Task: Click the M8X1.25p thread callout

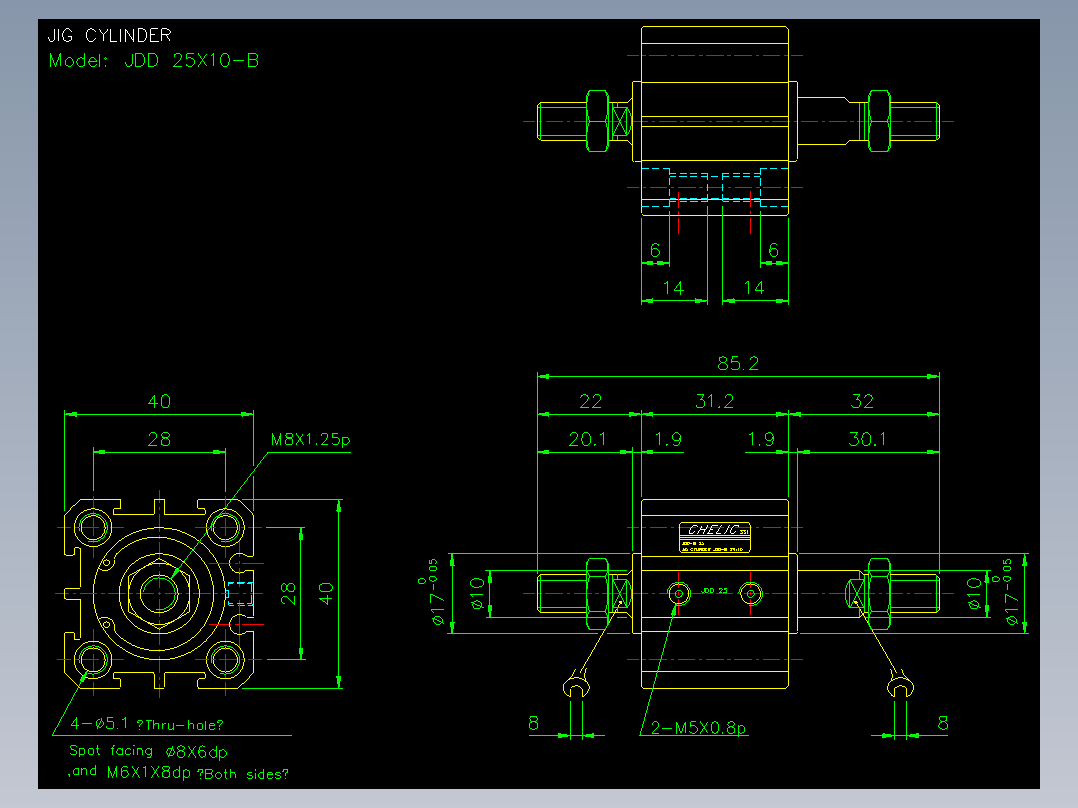Action: coord(311,439)
